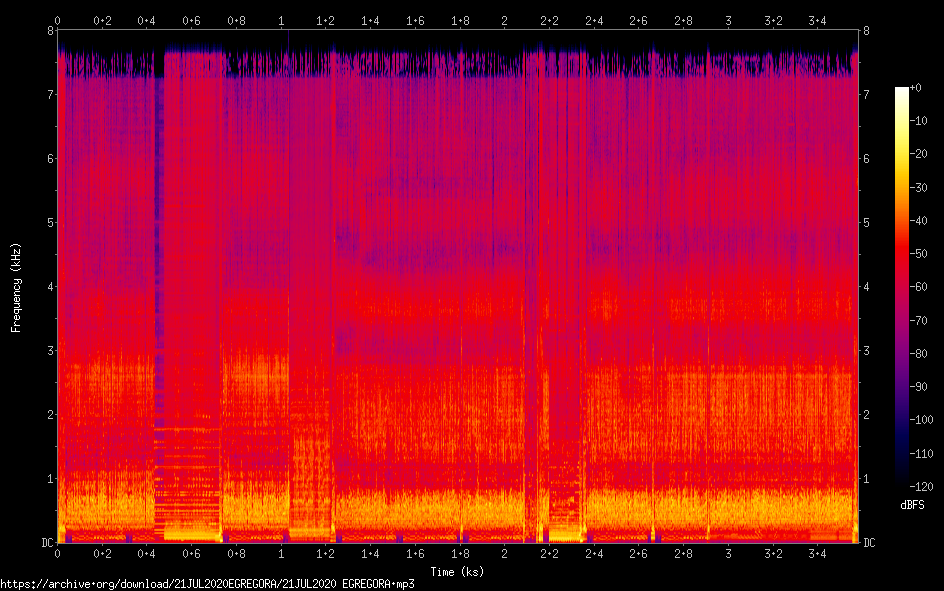
Task: Click the archive.org mp3 URL text
Action: tap(208, 584)
